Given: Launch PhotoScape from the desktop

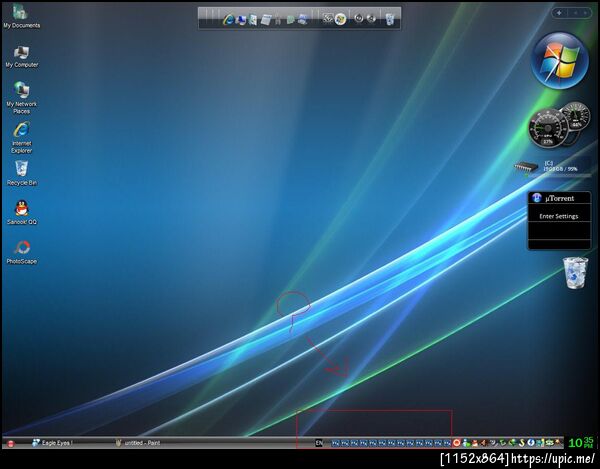Looking at the screenshot, I should click(21, 252).
